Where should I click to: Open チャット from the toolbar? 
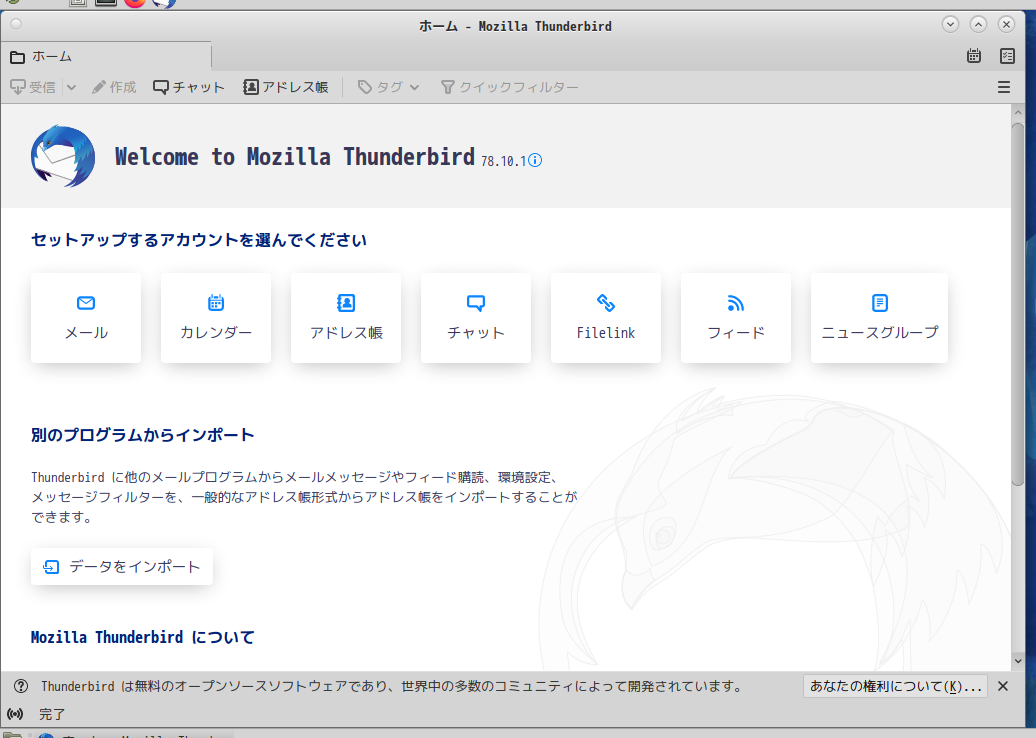point(189,87)
